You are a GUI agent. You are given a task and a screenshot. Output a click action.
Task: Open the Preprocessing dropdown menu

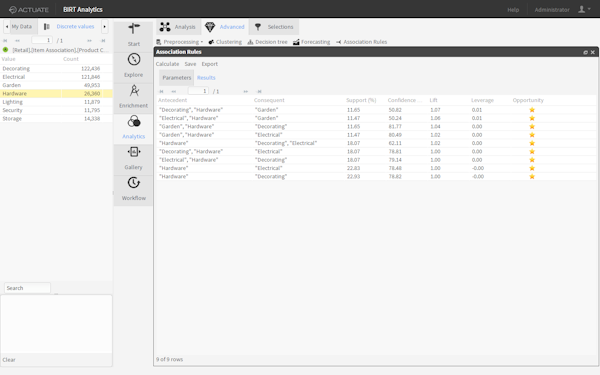coord(179,42)
